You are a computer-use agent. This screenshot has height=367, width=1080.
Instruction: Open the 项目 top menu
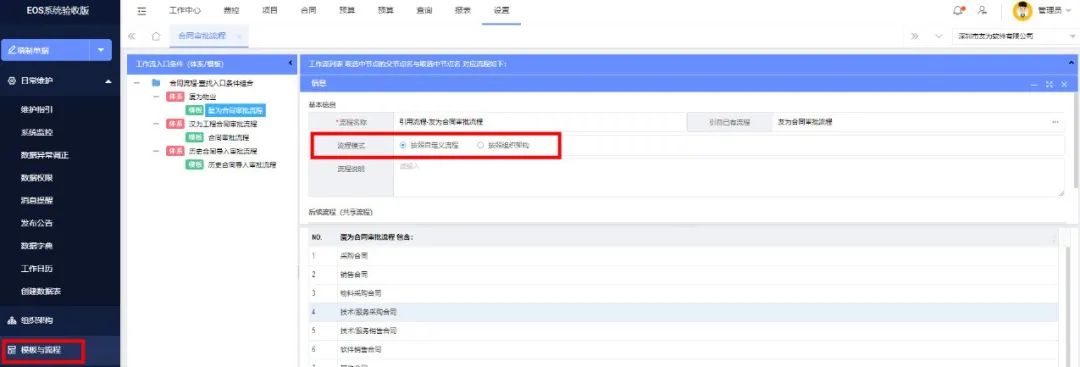271,10
